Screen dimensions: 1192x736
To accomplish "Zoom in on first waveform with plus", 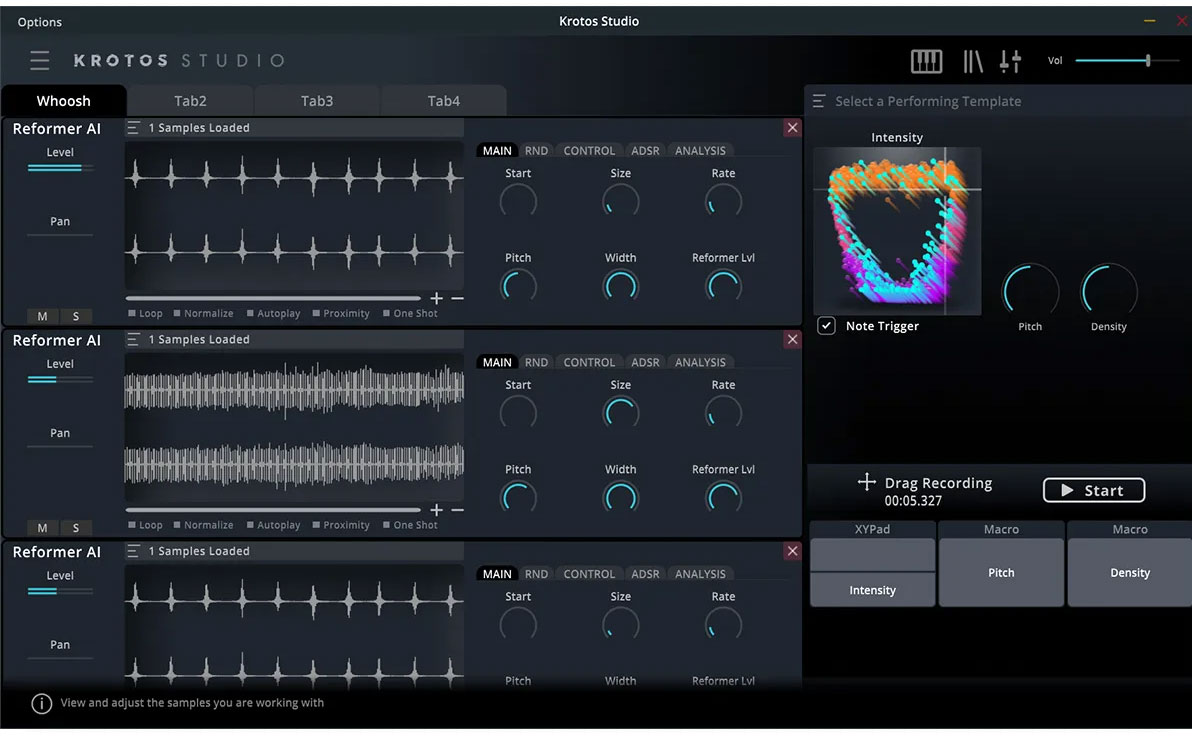I will 437,298.
